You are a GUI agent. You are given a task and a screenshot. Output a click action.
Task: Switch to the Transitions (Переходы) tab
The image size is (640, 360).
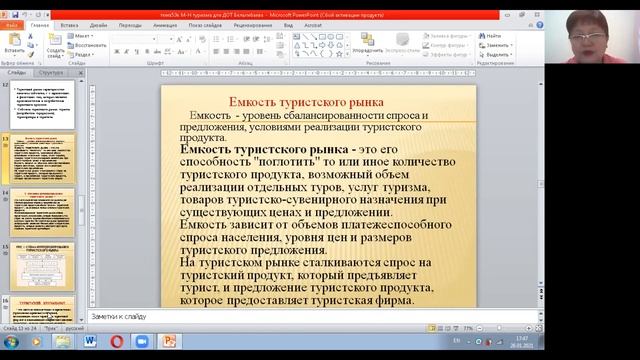(x=130, y=25)
